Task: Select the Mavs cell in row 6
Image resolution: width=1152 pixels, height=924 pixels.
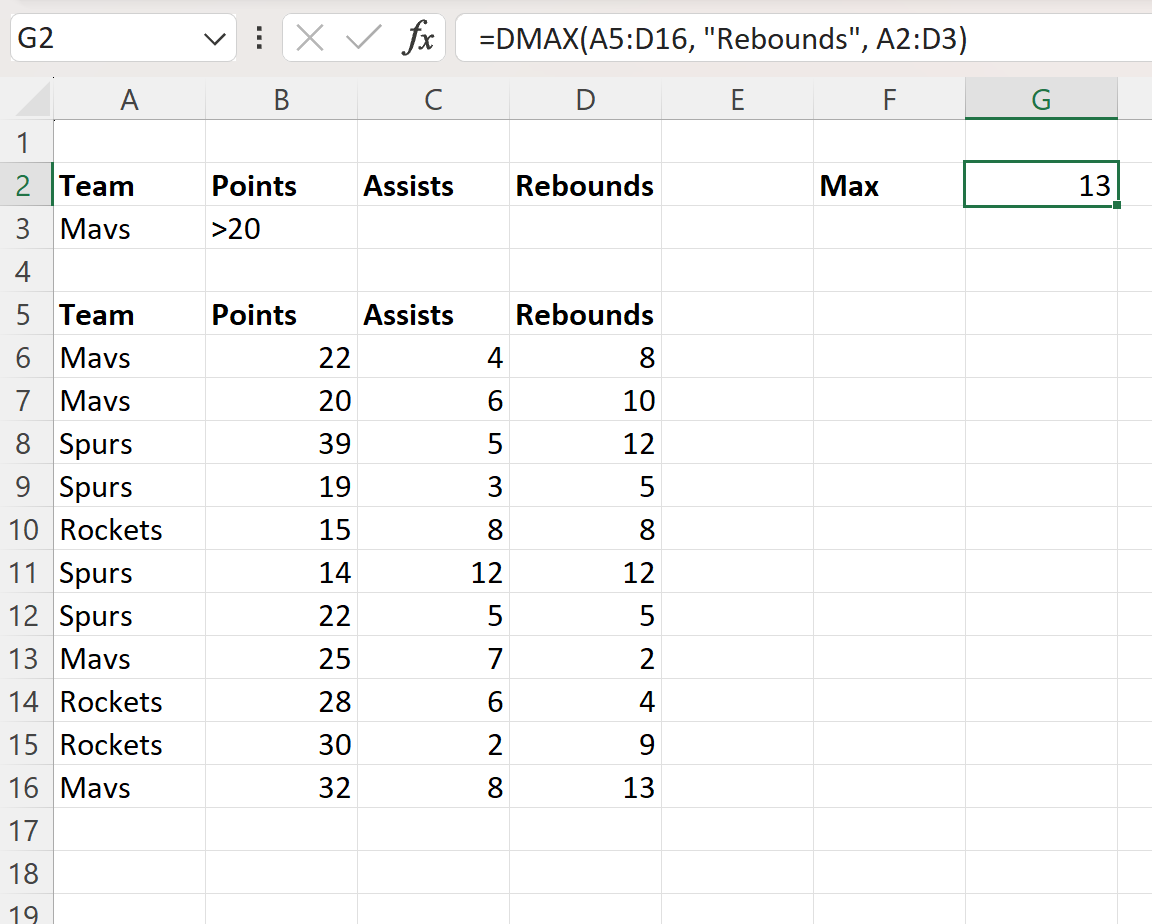Action: coord(129,357)
